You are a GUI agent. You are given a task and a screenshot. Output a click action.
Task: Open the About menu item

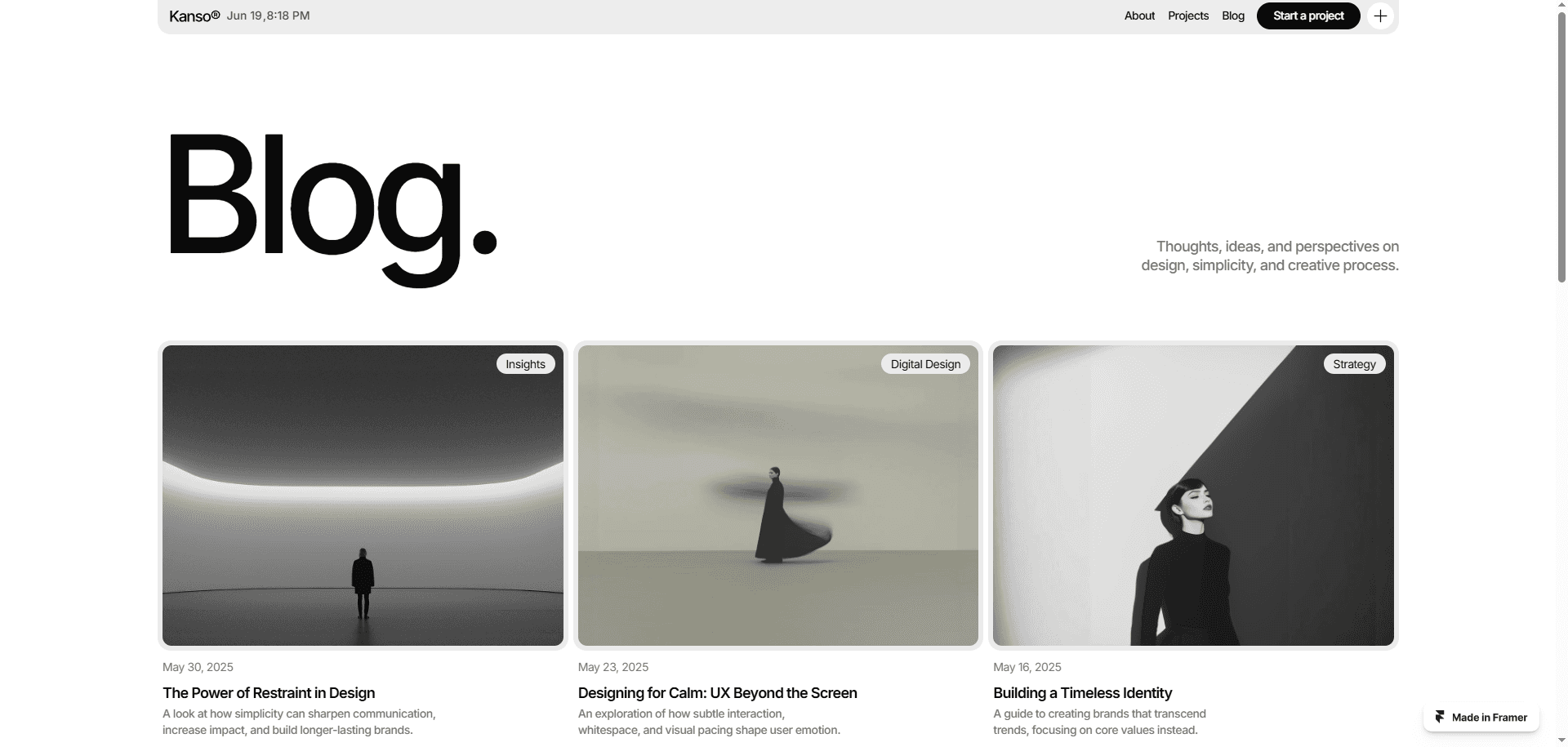(1139, 16)
